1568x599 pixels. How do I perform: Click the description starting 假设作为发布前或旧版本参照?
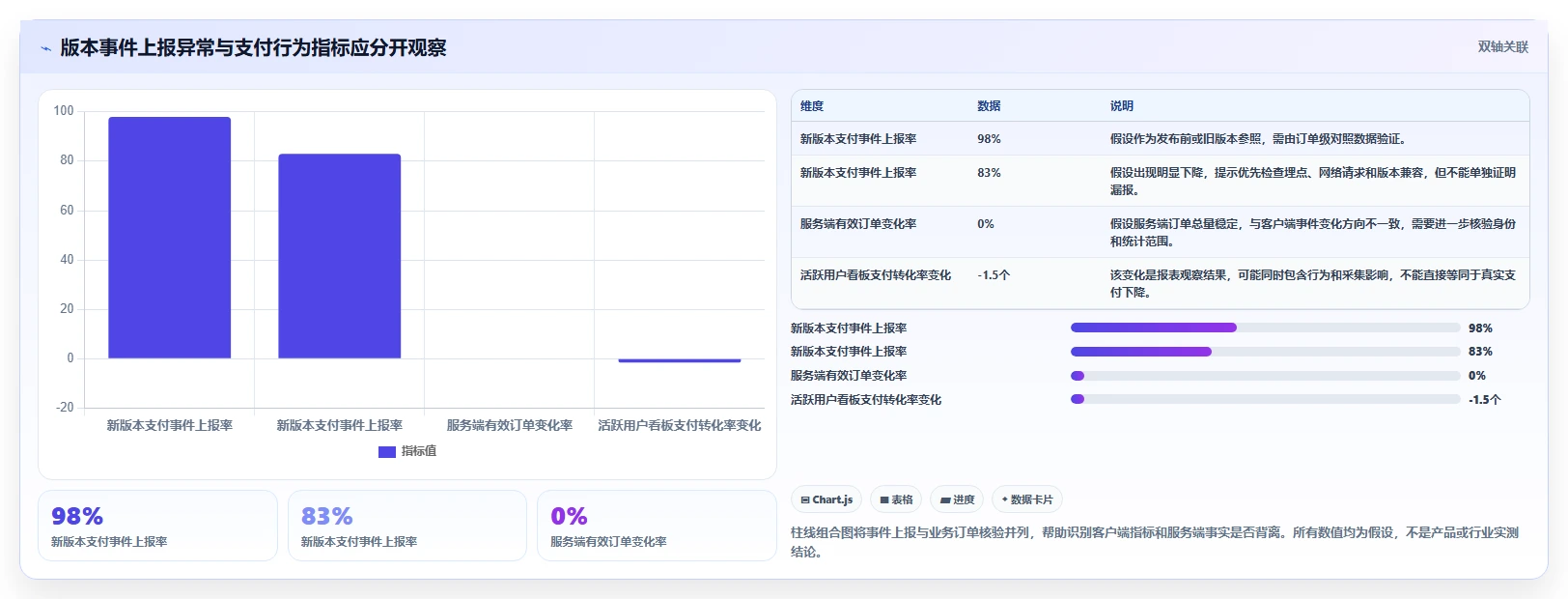click(1259, 139)
